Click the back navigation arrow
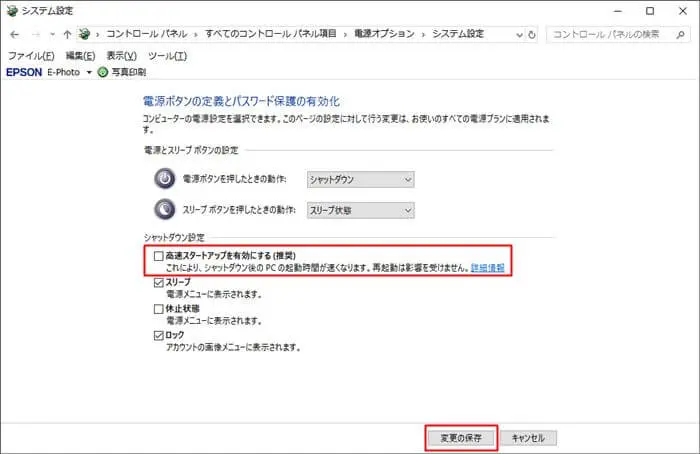Viewport: 700px width, 454px height. 14,34
